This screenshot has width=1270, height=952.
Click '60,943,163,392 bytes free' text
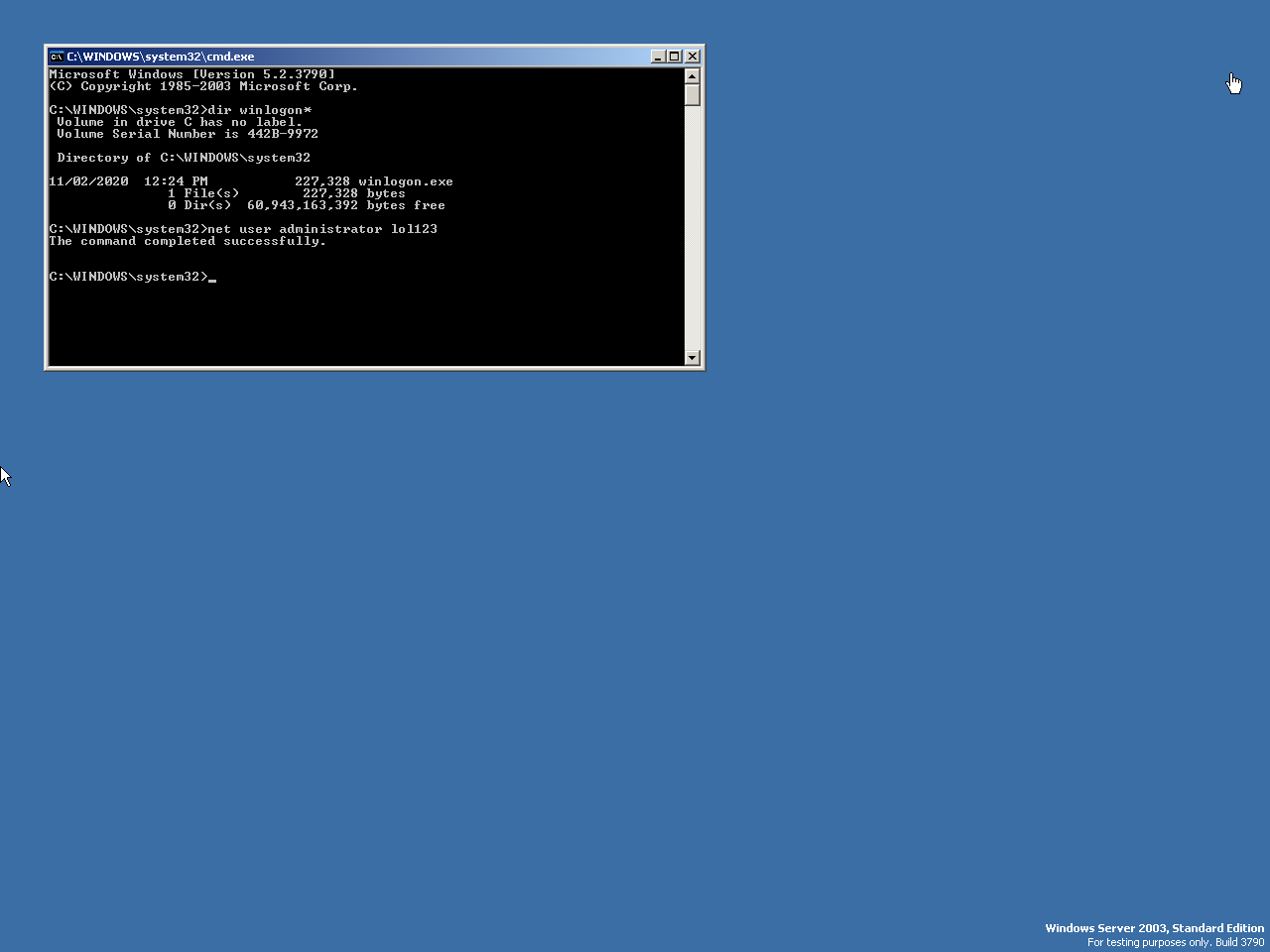pyautogui.click(x=346, y=205)
